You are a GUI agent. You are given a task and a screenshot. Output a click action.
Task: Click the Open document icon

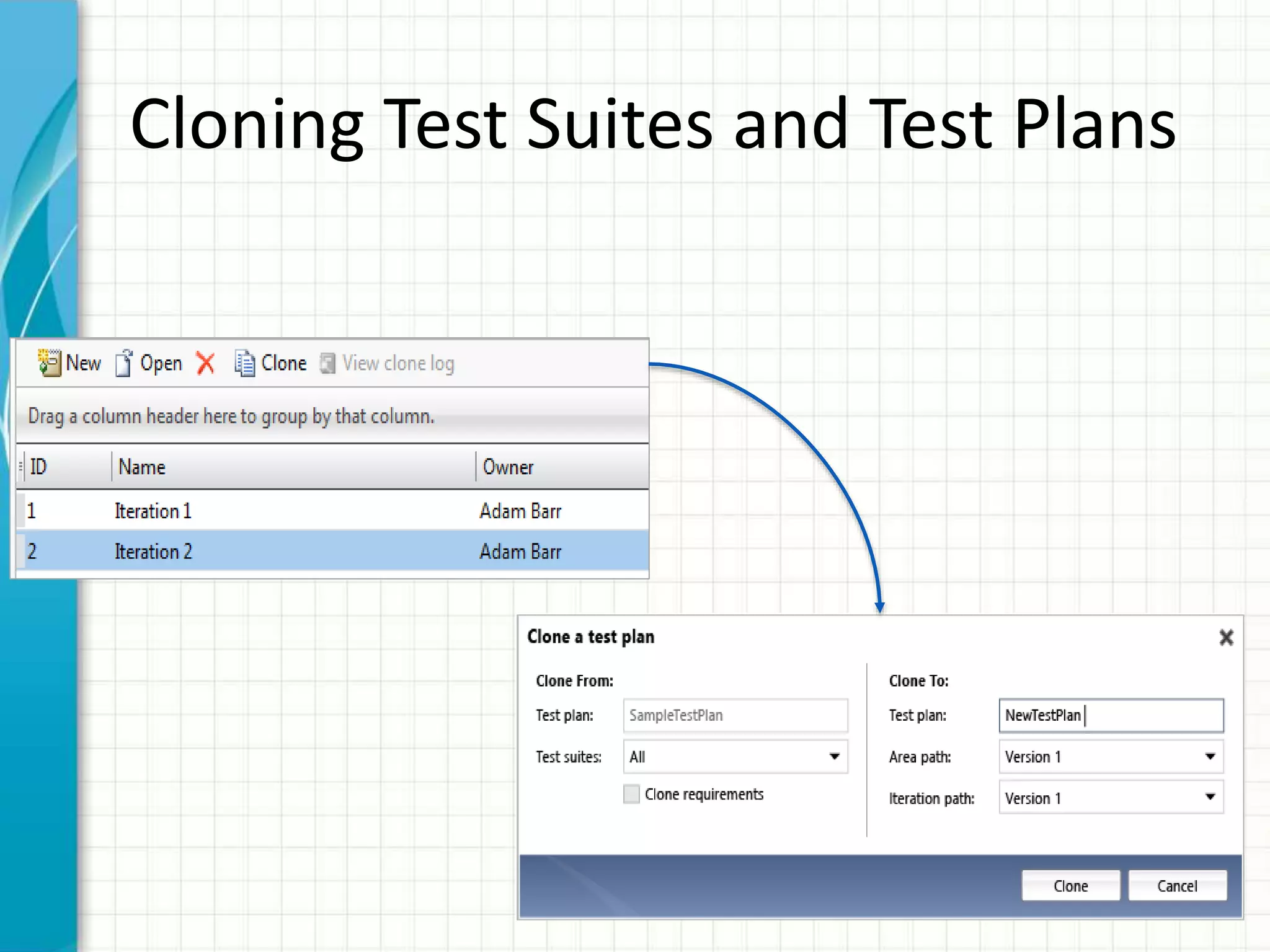(x=124, y=363)
